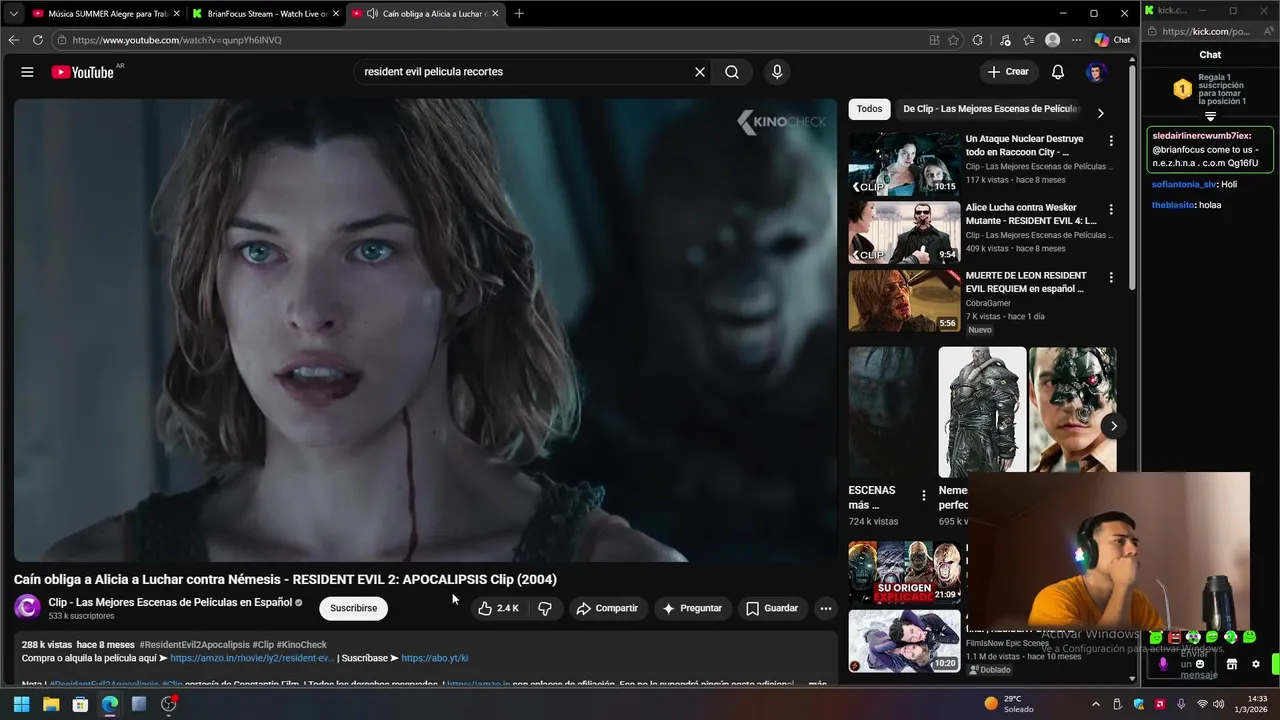Close the Música SUMMER Alegre tab
Screen dimensions: 1280x720
tap(176, 14)
